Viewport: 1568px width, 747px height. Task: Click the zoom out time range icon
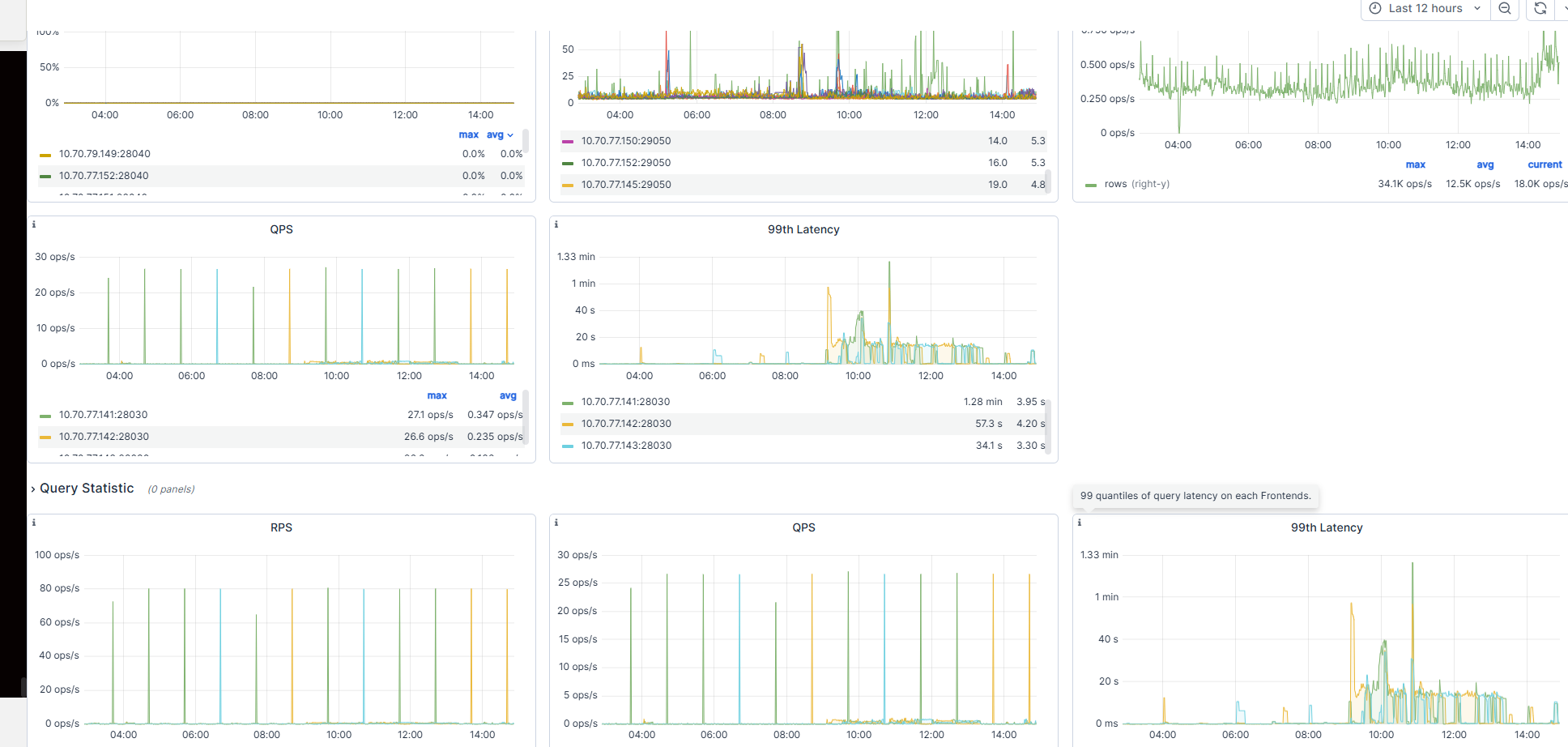(1505, 9)
